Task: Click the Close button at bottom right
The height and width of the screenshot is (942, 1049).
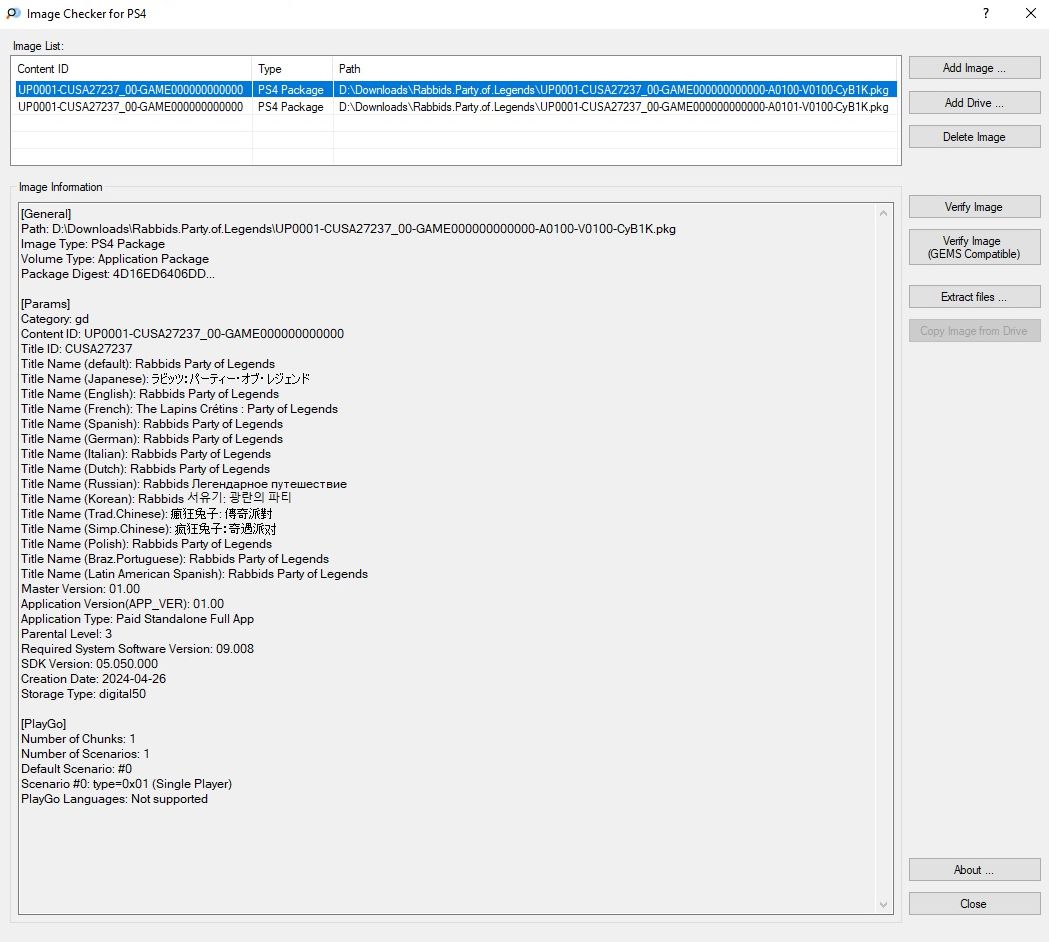Action: pos(974,904)
